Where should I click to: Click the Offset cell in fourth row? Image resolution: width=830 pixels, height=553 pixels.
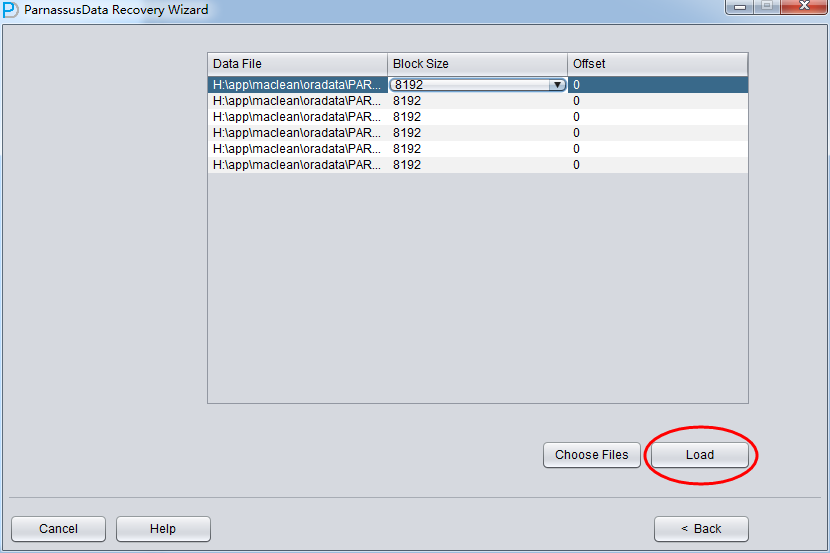(657, 133)
